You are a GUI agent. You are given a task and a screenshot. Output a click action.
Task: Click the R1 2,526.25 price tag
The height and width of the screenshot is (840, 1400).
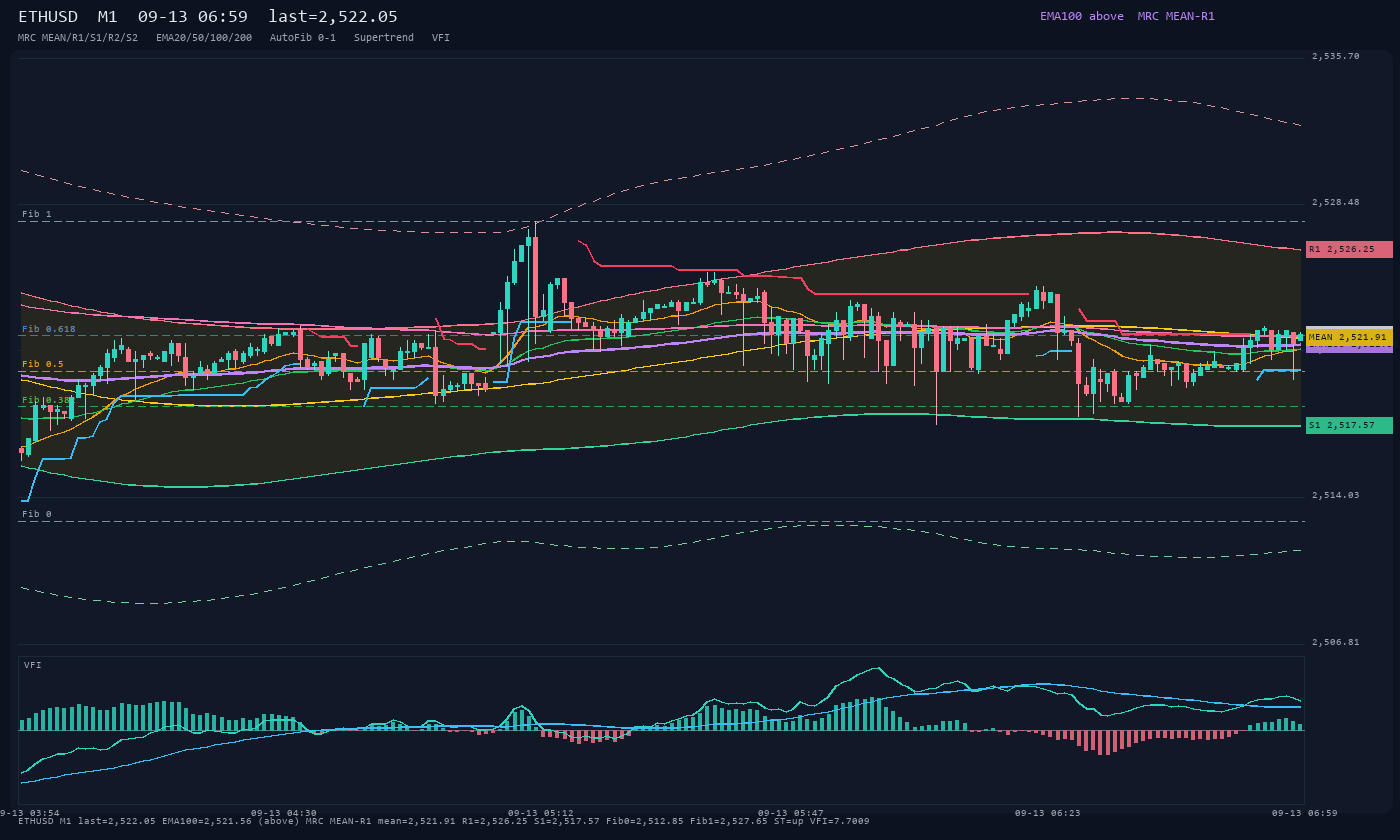click(x=1349, y=249)
